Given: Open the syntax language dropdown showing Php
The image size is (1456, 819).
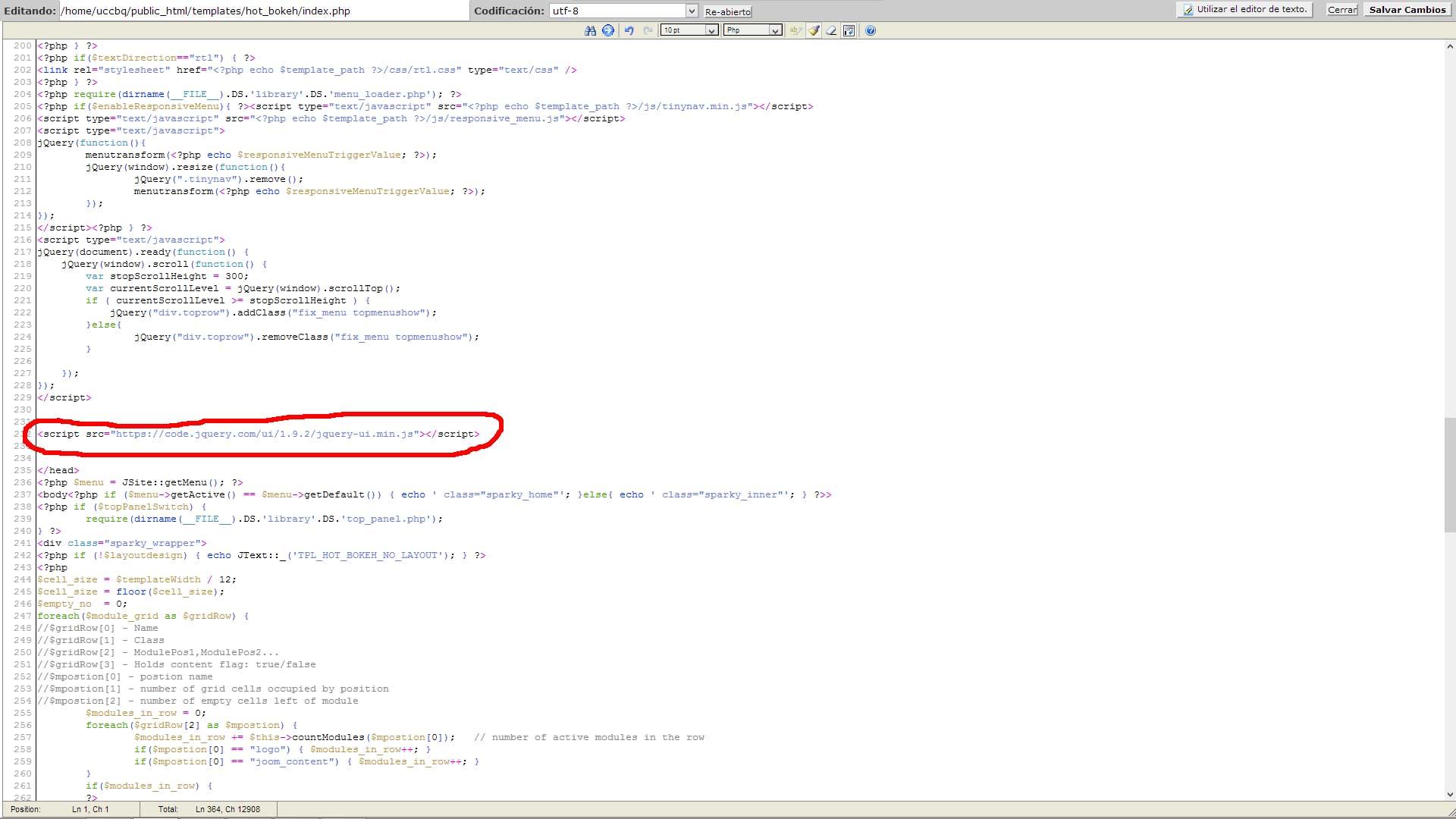Looking at the screenshot, I should [752, 30].
